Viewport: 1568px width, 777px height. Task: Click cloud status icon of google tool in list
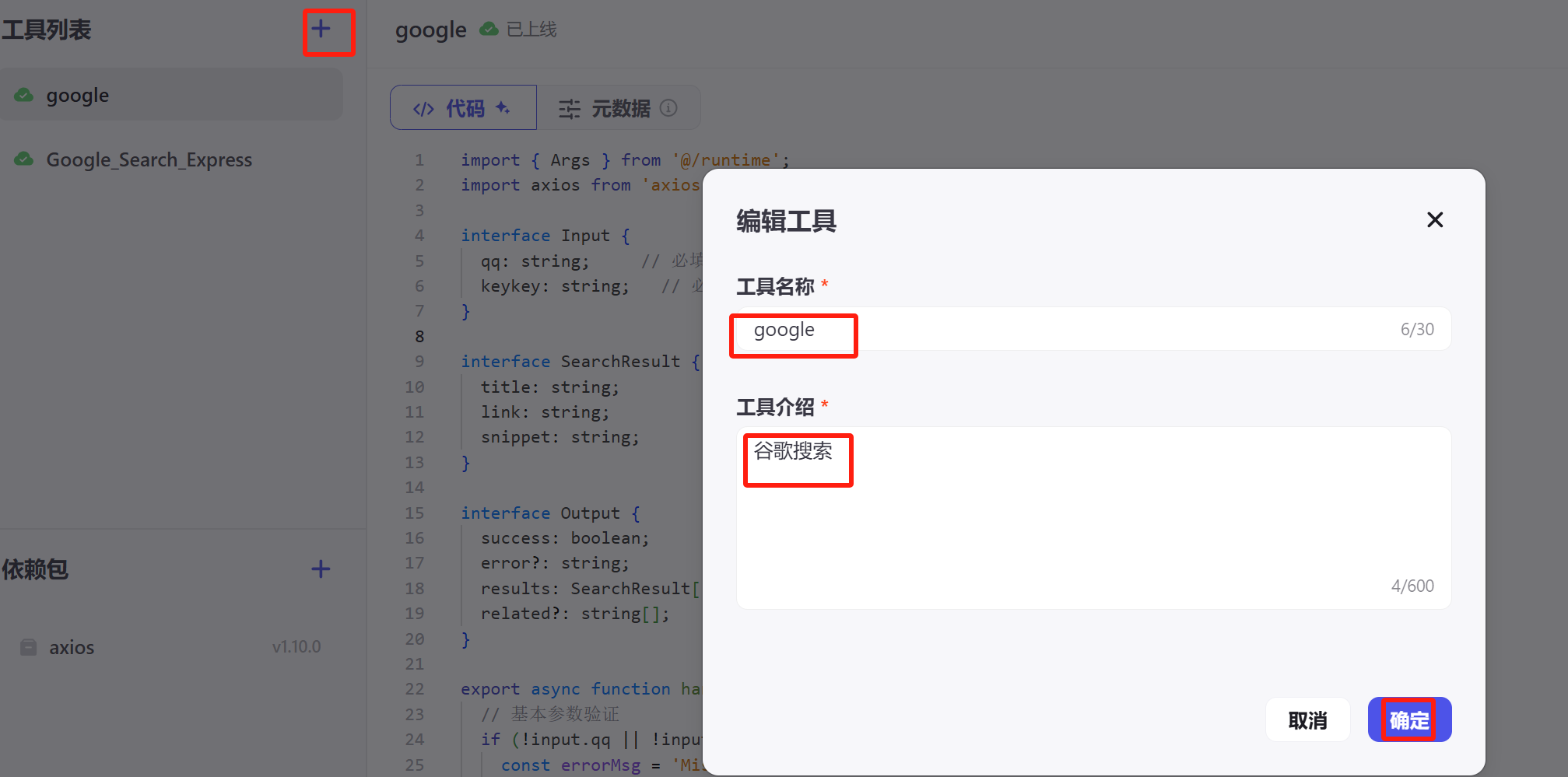tap(24, 95)
